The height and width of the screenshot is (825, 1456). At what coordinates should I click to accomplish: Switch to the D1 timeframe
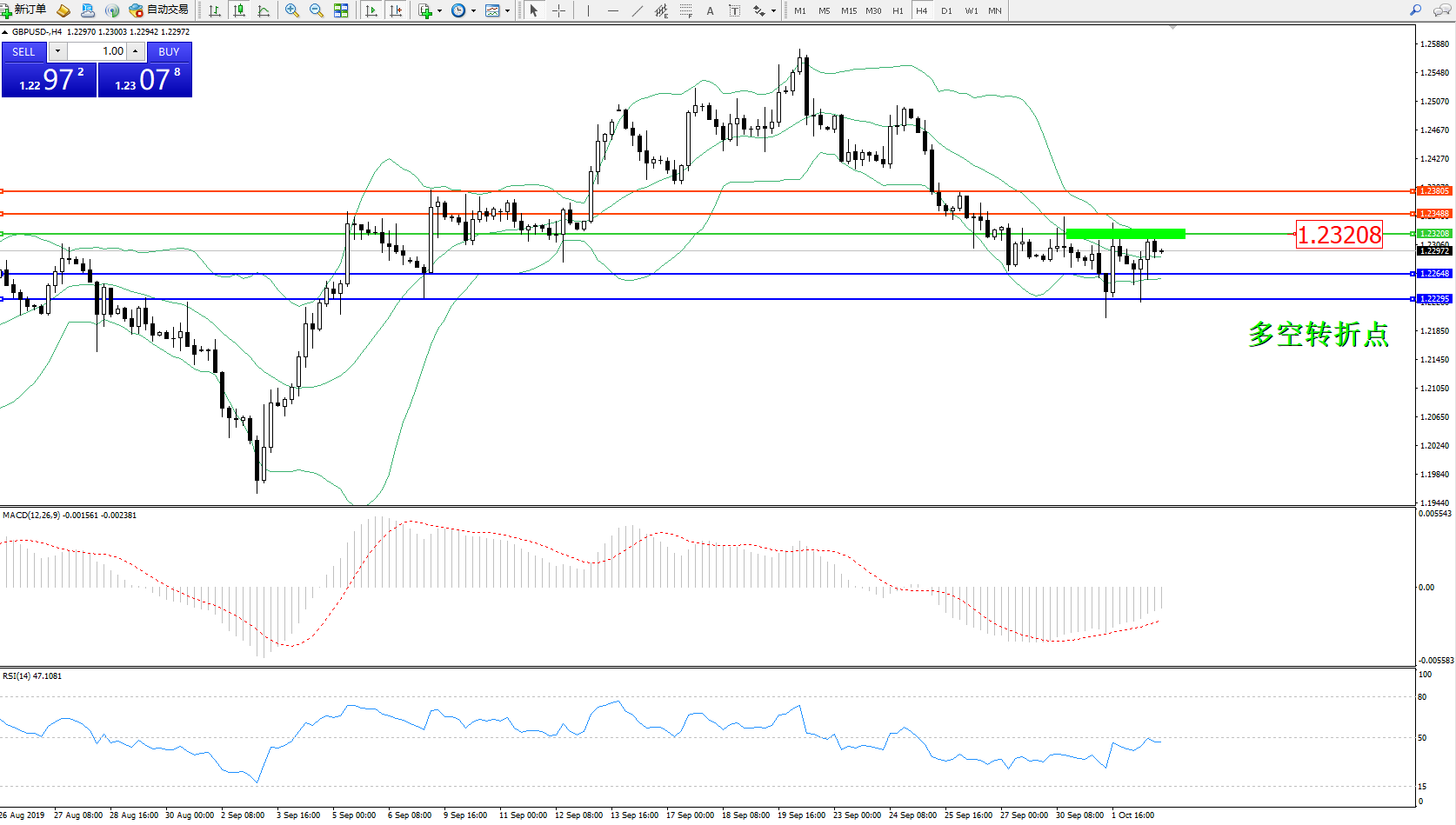(946, 11)
